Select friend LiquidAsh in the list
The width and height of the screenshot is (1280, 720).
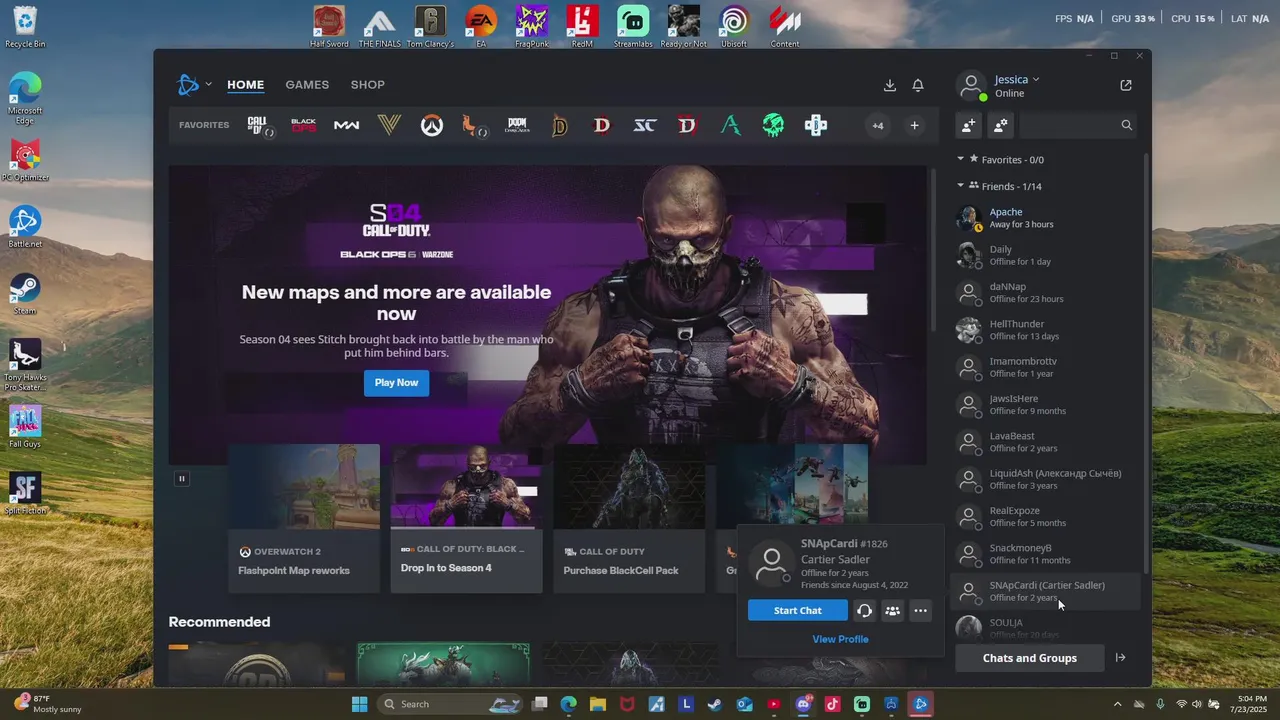[1047, 479]
